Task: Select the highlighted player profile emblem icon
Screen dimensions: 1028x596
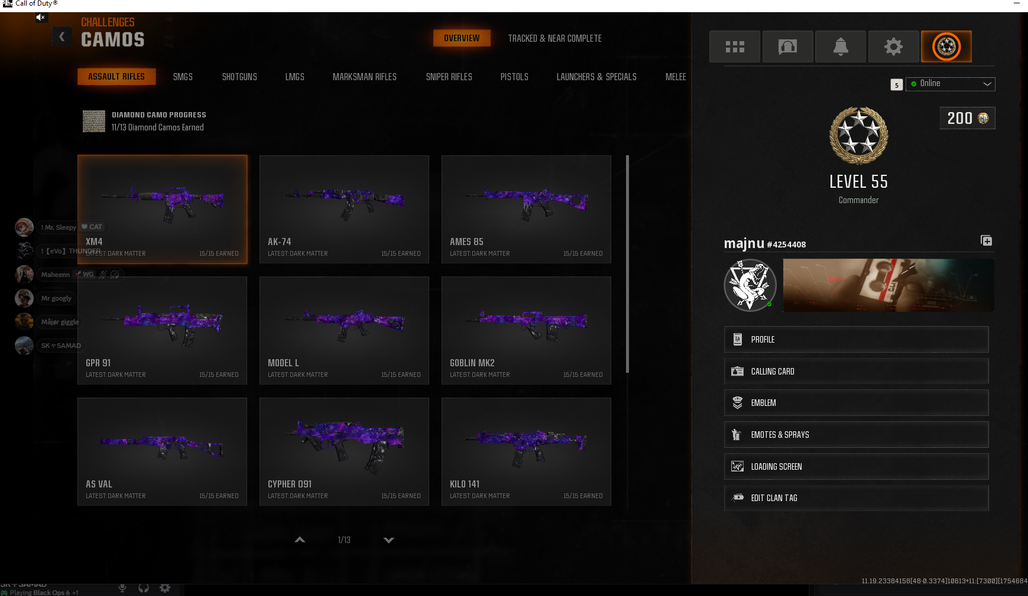Action: [x=946, y=47]
